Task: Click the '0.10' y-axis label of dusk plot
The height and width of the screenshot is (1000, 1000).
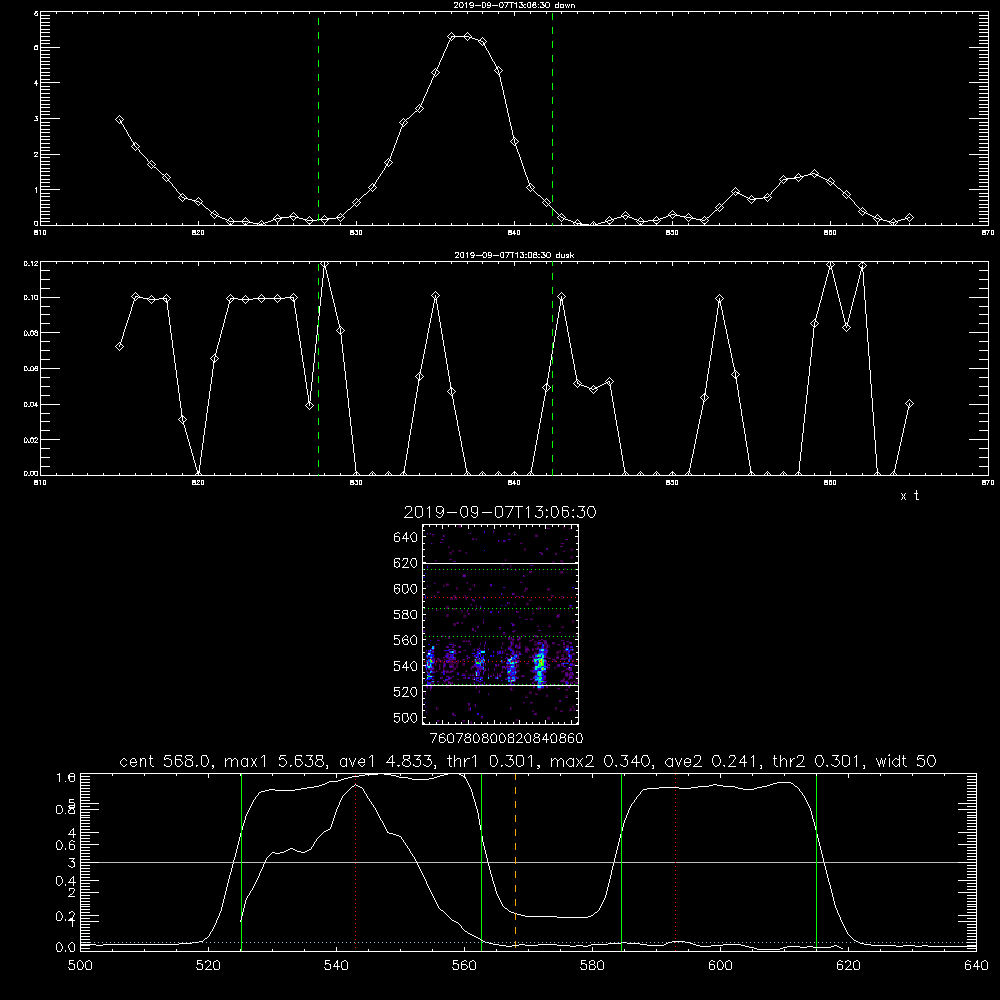Action: pyautogui.click(x=31, y=298)
